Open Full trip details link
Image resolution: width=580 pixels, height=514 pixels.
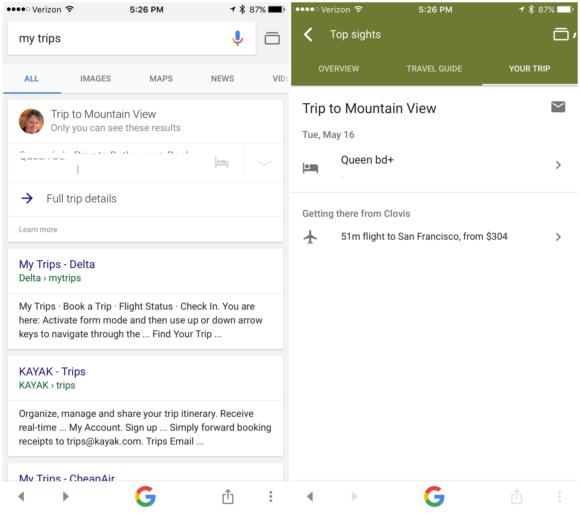81,199
